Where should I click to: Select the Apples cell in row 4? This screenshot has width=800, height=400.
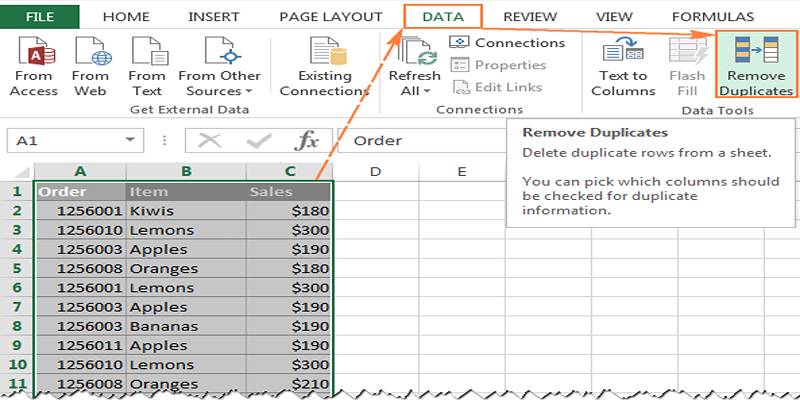[186, 249]
